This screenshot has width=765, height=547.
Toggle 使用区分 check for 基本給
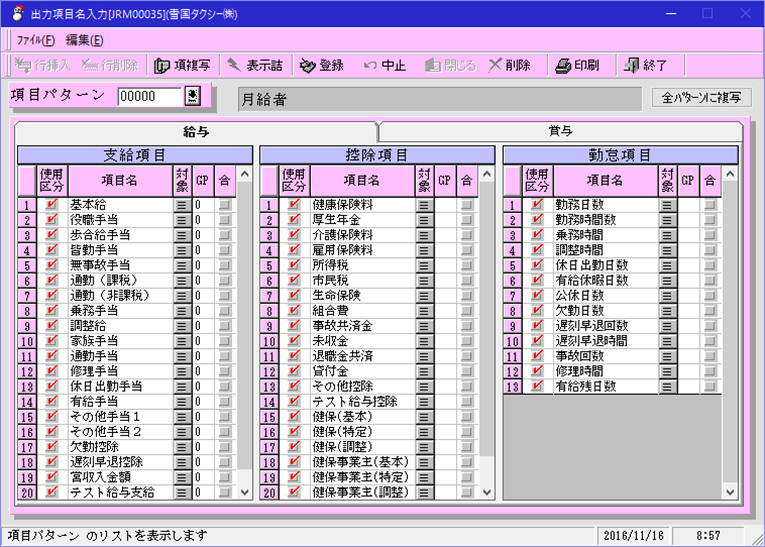click(51, 205)
